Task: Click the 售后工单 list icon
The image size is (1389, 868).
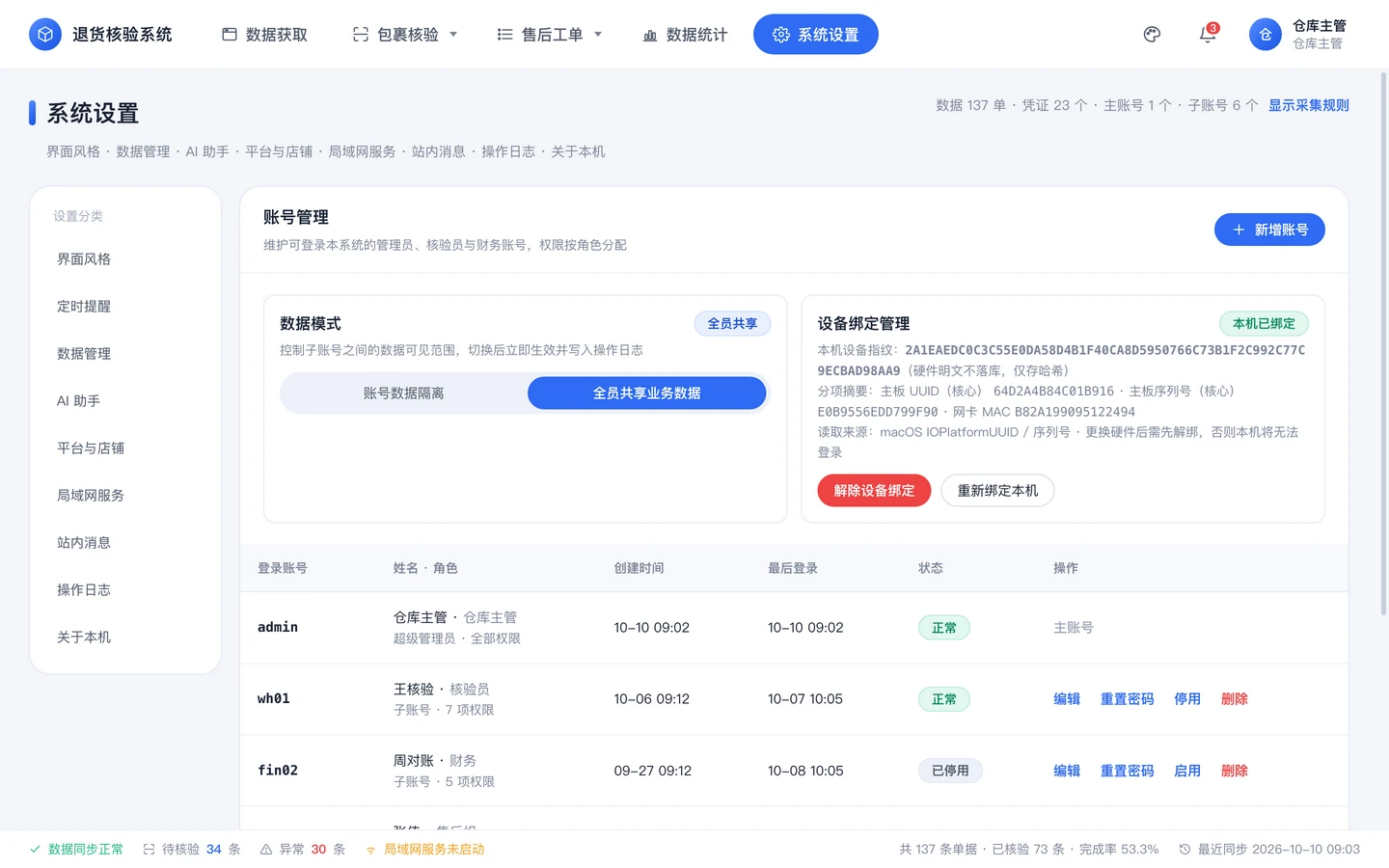Action: click(x=504, y=35)
